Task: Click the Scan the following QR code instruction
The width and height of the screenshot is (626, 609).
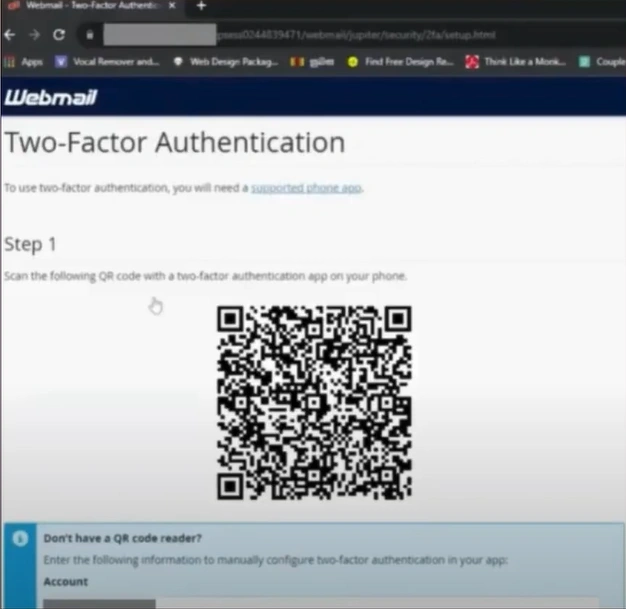Action: click(205, 276)
